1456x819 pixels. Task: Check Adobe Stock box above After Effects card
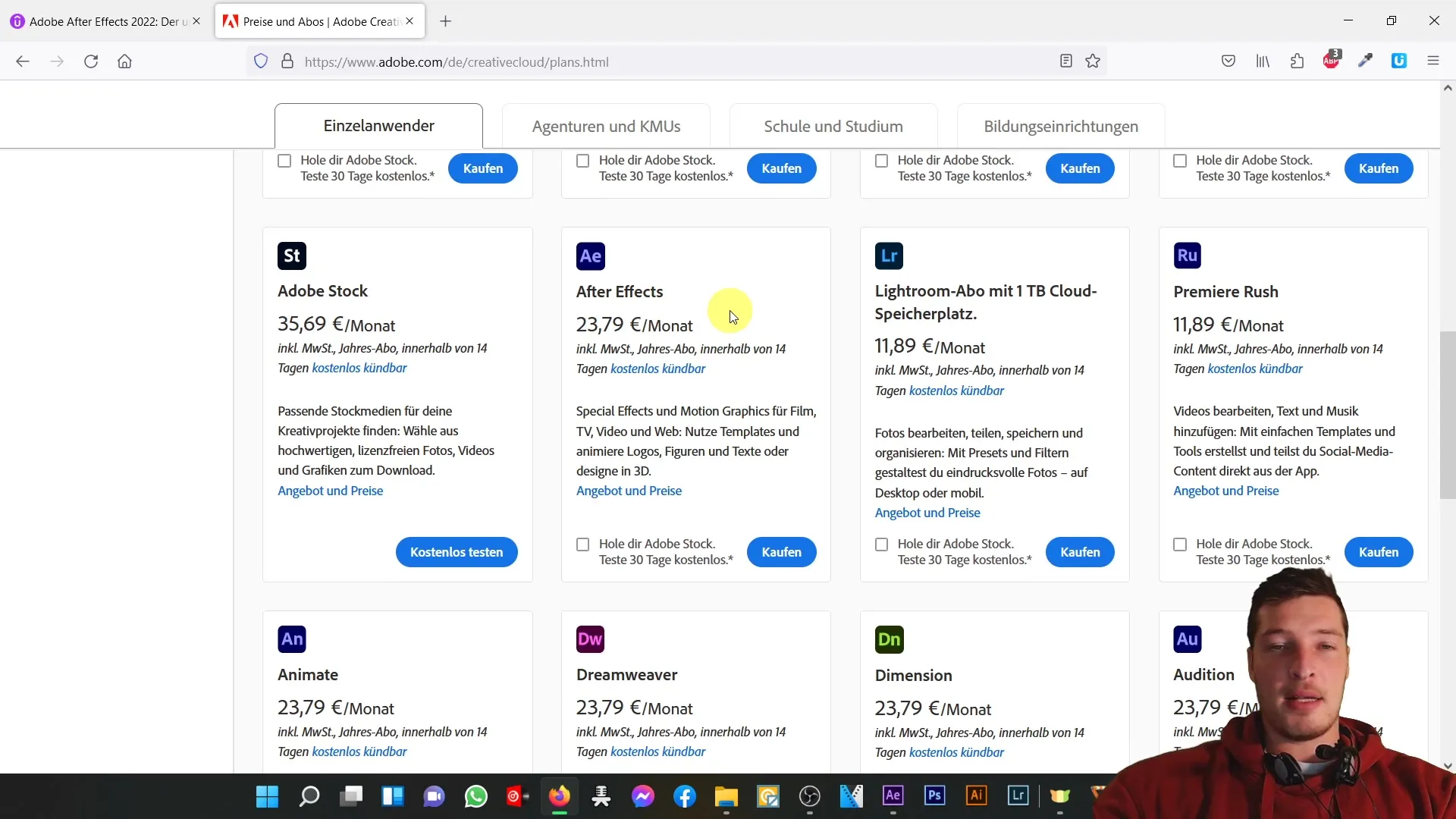coord(583,161)
